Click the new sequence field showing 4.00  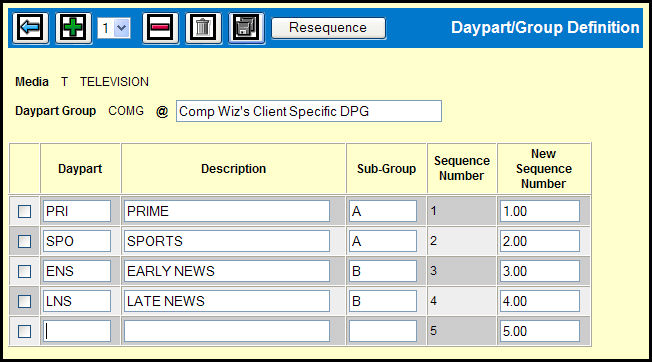click(x=540, y=301)
